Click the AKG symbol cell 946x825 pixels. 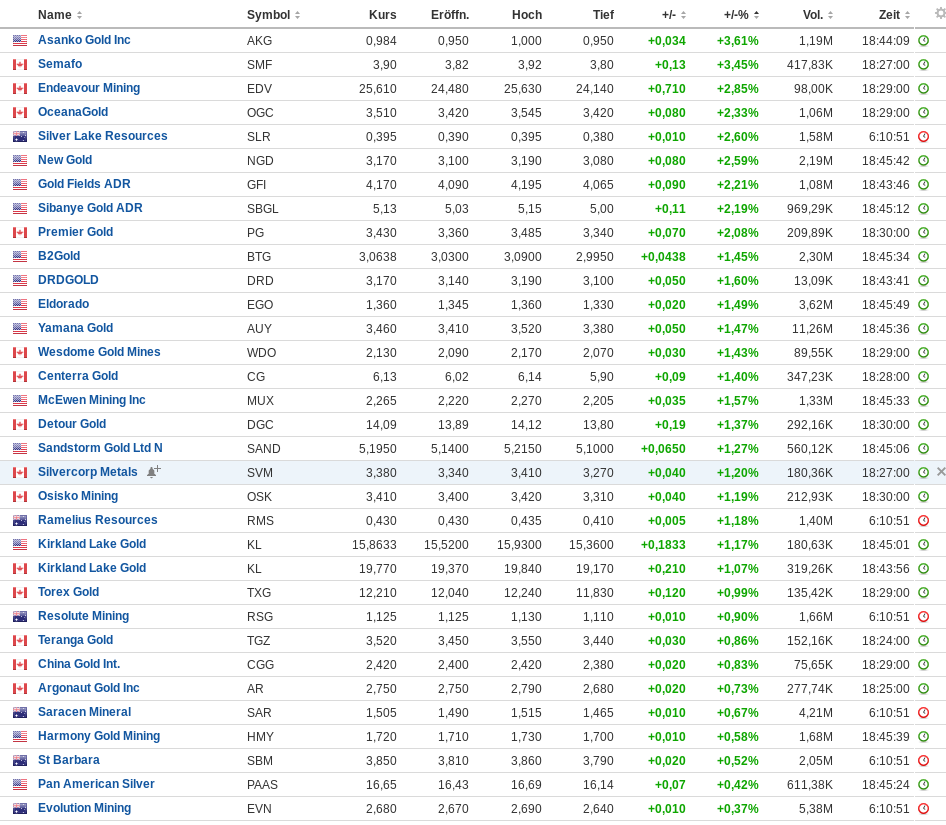click(259, 41)
